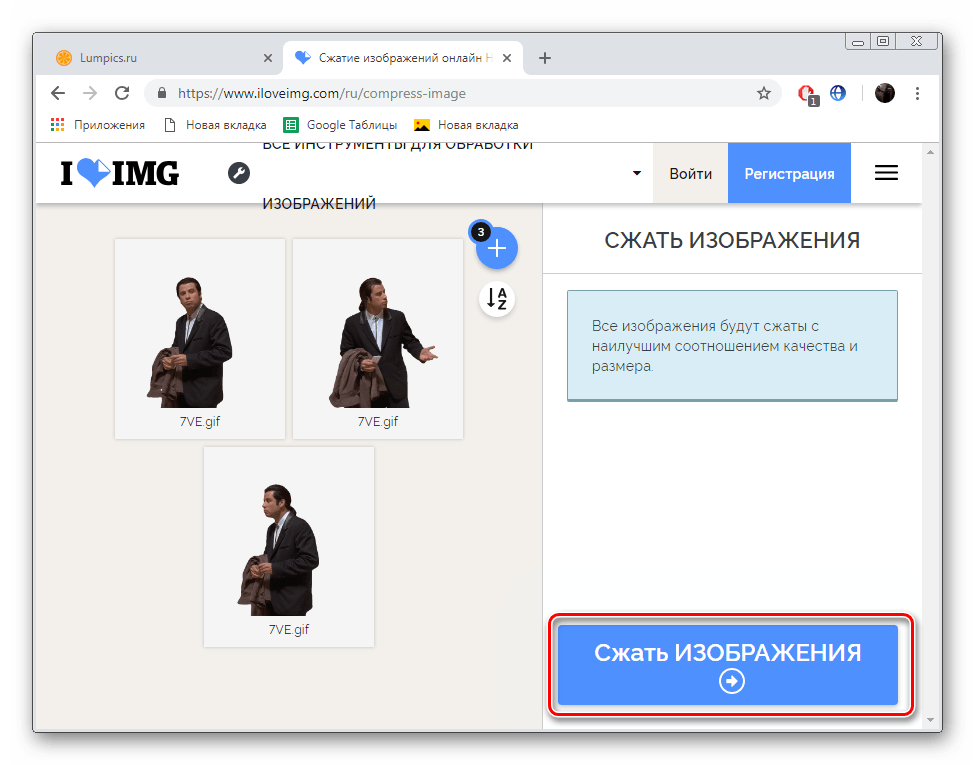Reload the page with refresh icon
Image resolution: width=975 pixels, height=765 pixels.
click(x=122, y=93)
